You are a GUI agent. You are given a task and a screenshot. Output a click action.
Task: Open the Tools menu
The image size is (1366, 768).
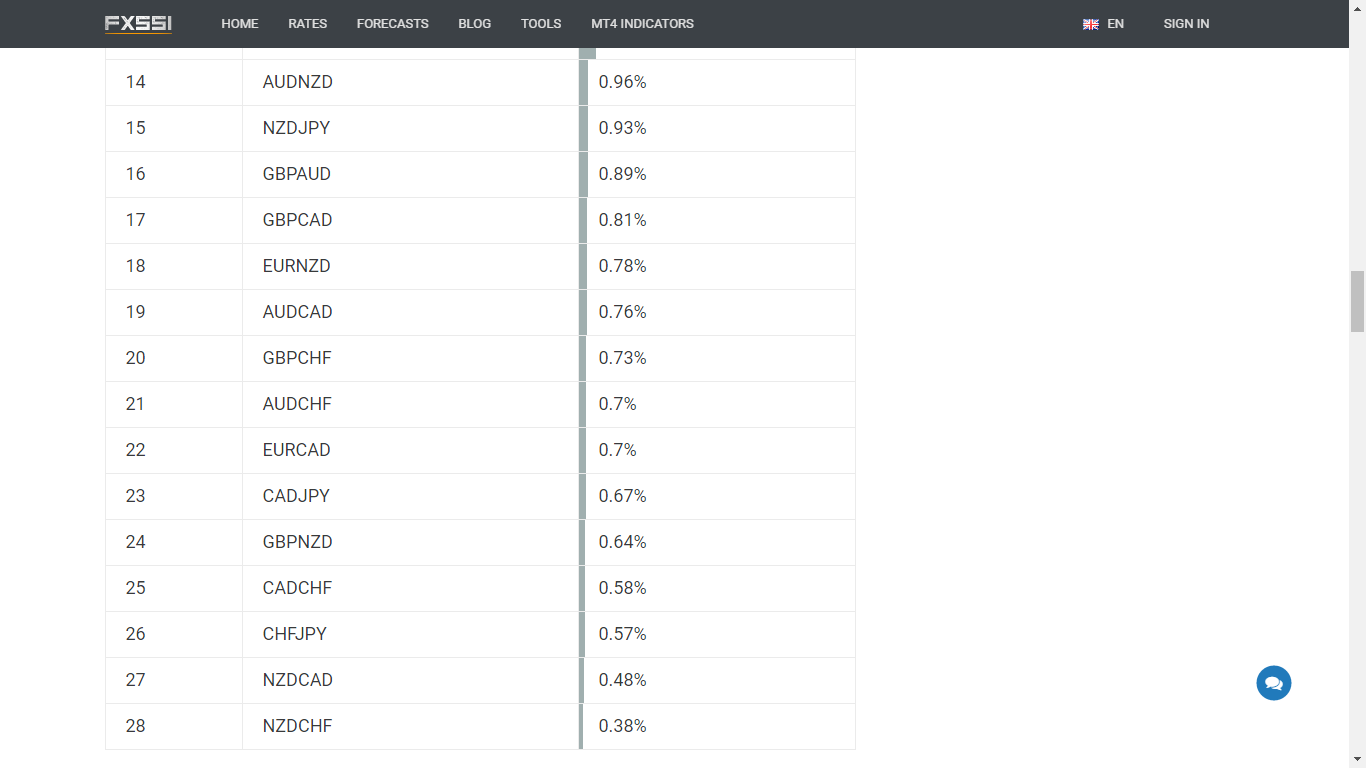tap(541, 24)
